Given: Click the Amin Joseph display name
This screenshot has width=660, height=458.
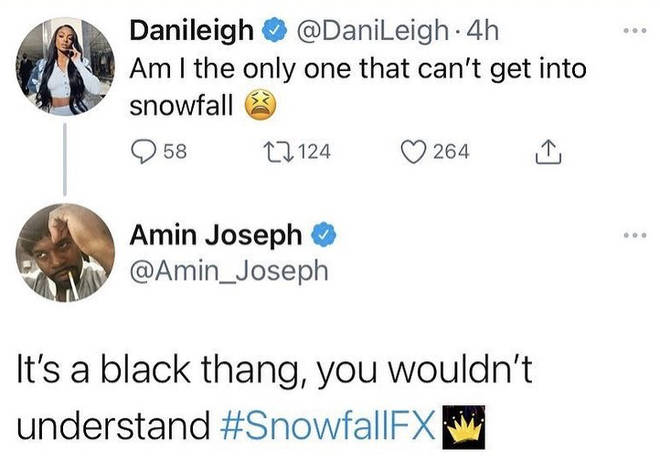Looking at the screenshot, I should (216, 234).
